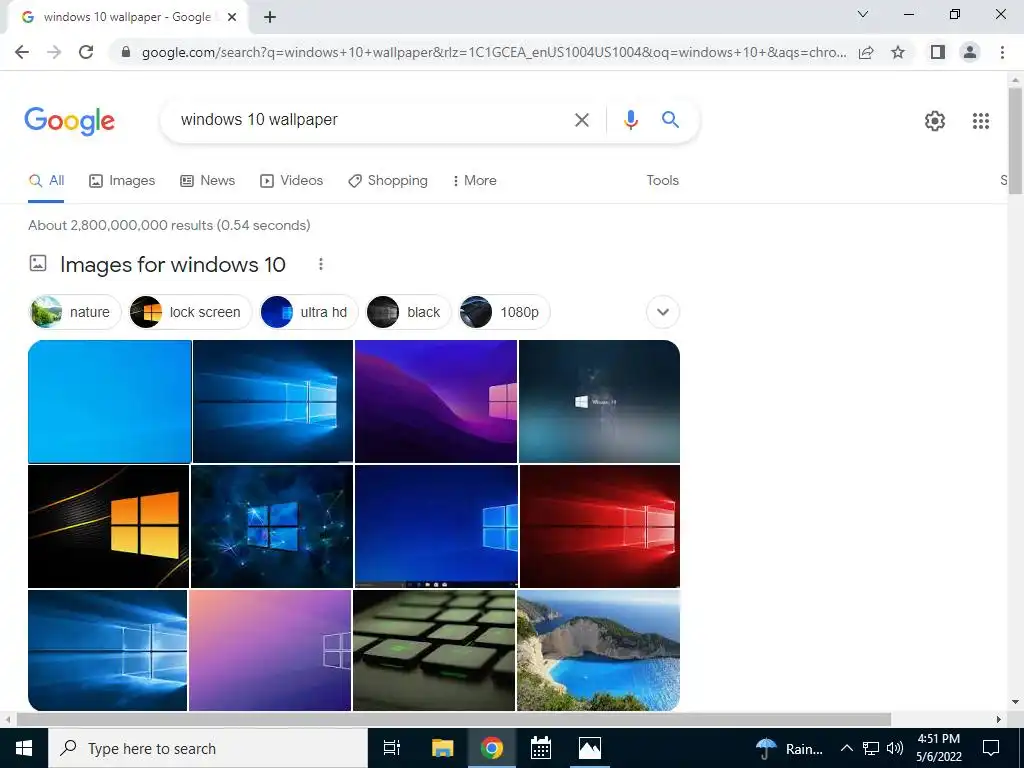
Task: Go back to the previous page
Action: 22,52
